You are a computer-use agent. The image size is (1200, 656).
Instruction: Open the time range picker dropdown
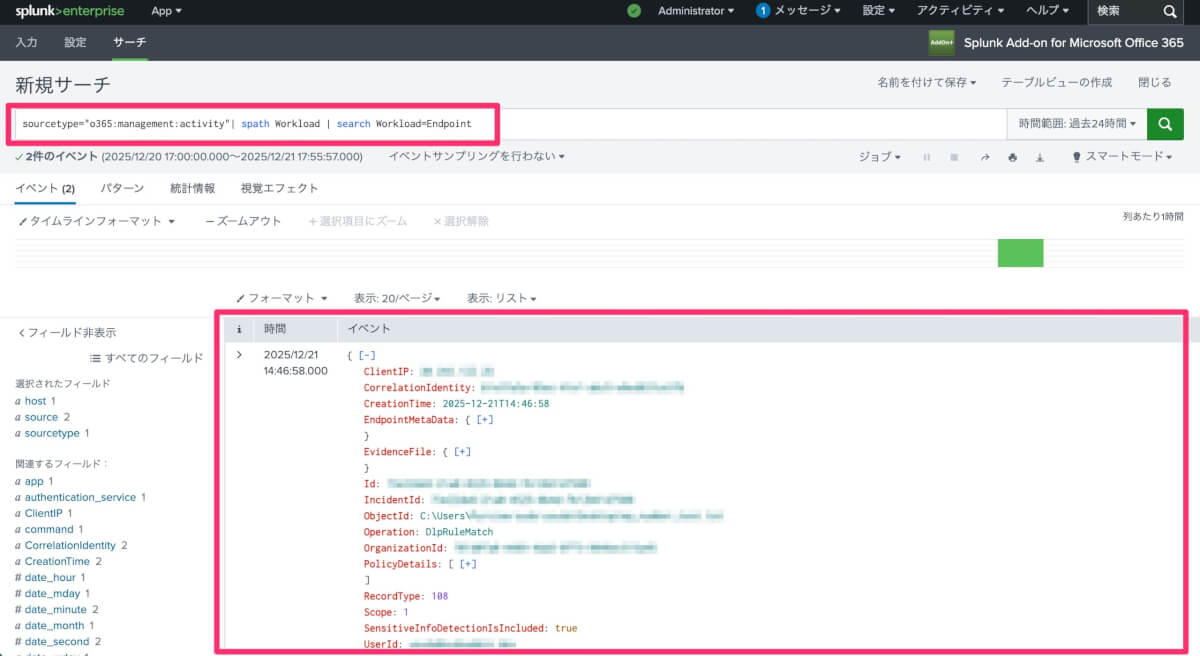coord(1076,124)
